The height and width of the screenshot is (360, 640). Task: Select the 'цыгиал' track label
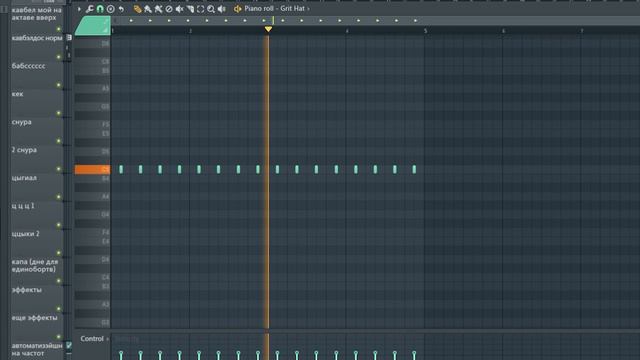pyautogui.click(x=24, y=178)
